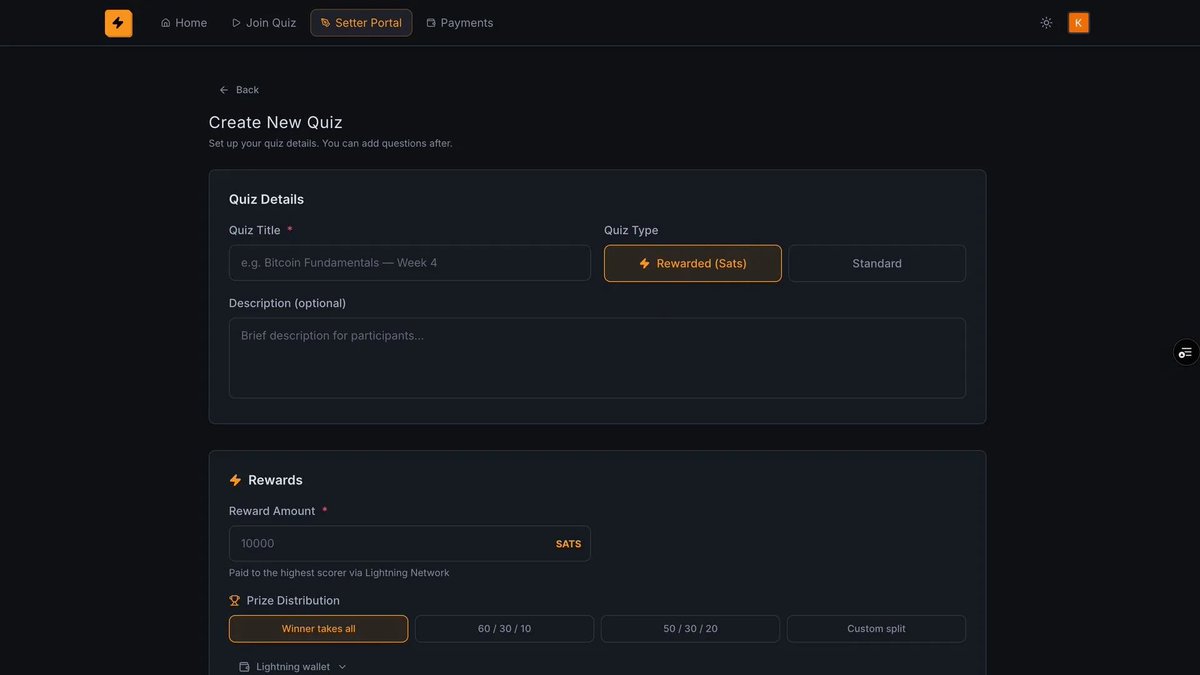Go to the Home tab
The height and width of the screenshot is (675, 1200).
(184, 23)
